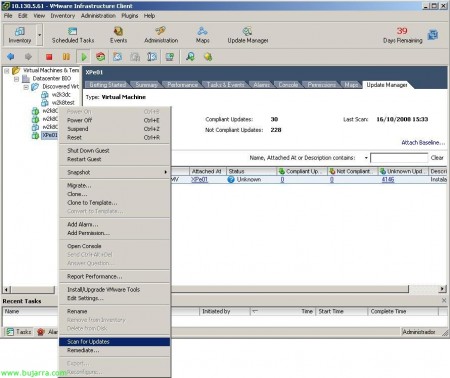Open Events view icon
The height and width of the screenshot is (378, 450).
118,35
